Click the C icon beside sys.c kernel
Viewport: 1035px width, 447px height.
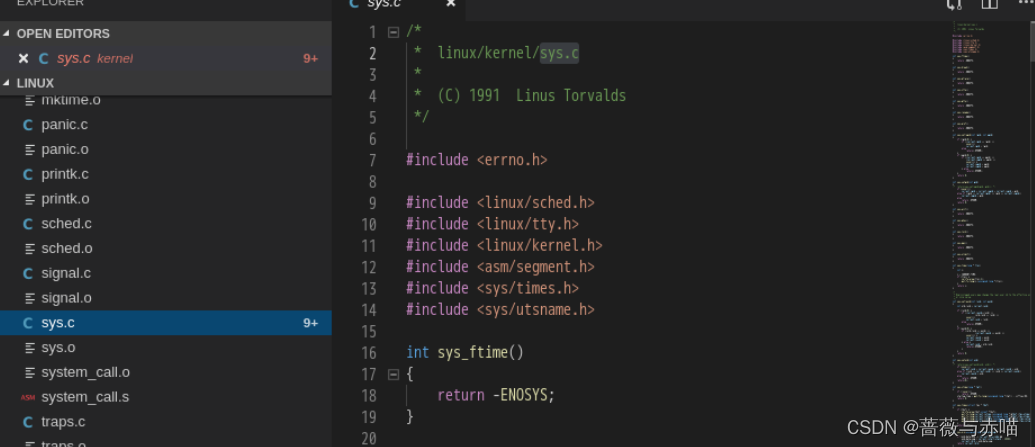44,59
